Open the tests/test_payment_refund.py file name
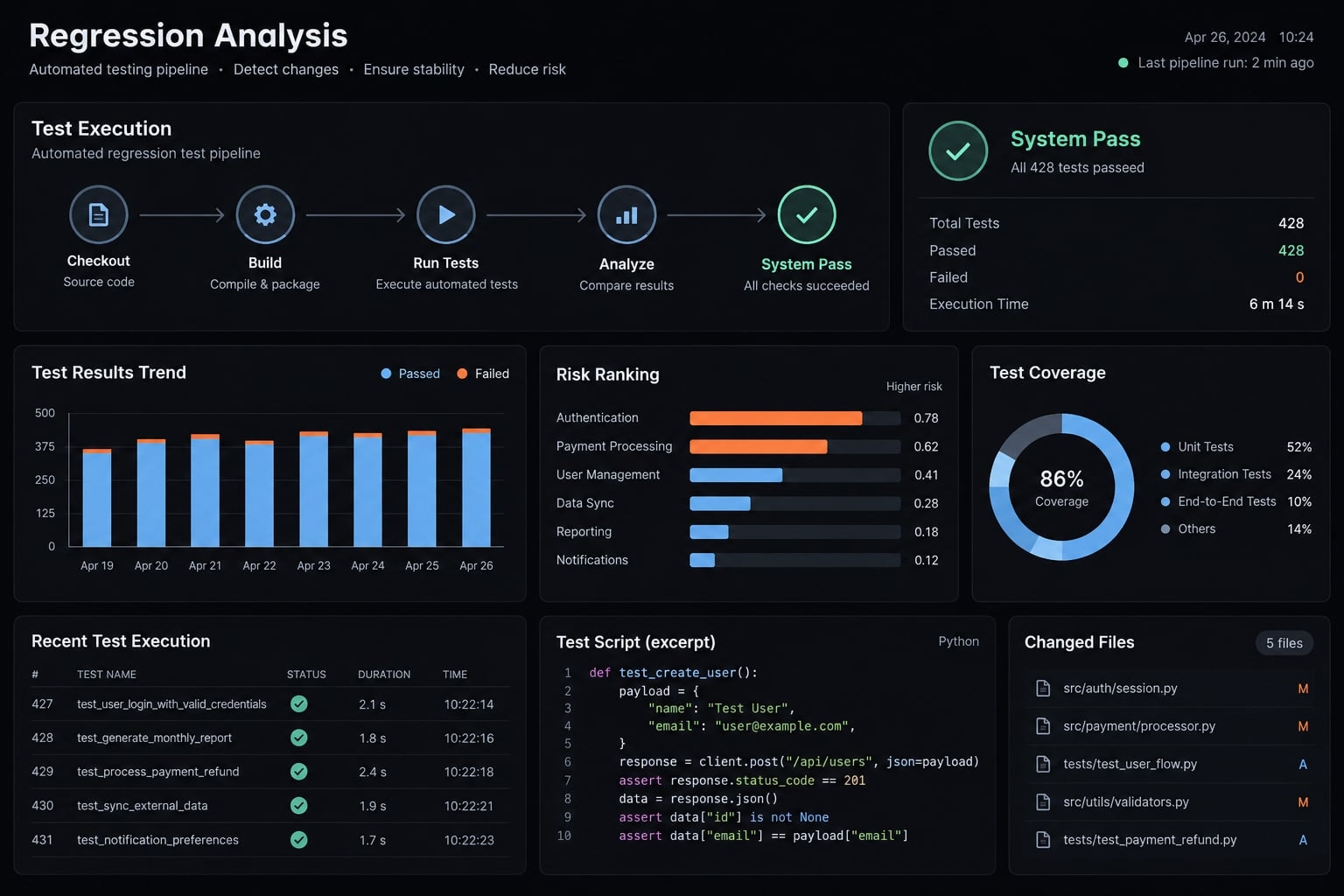The height and width of the screenshot is (896, 1344). click(1150, 840)
